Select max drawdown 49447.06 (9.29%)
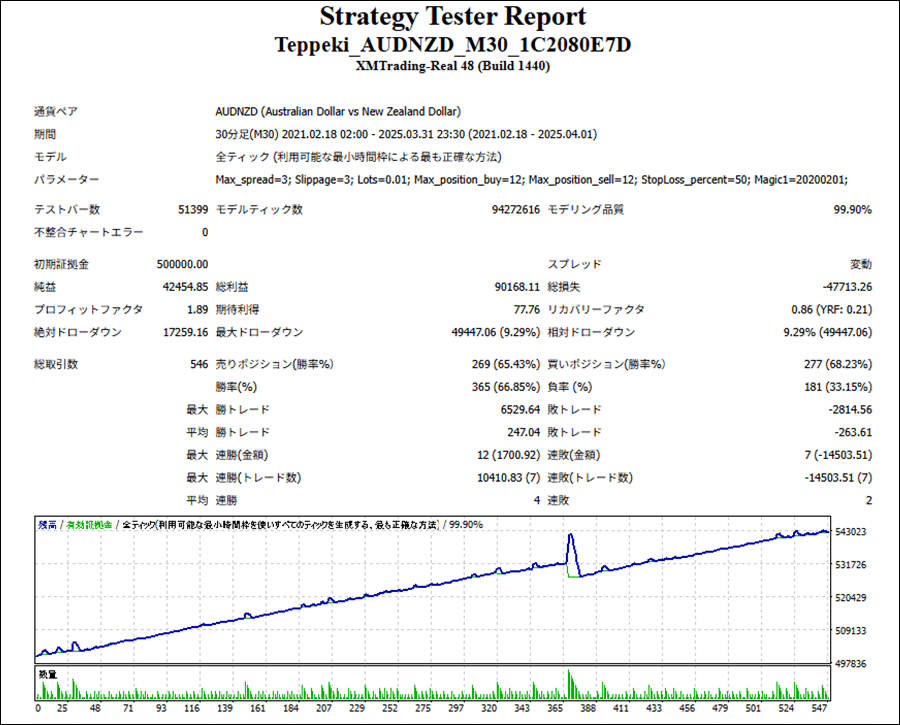900x725 pixels. pyautogui.click(x=496, y=332)
